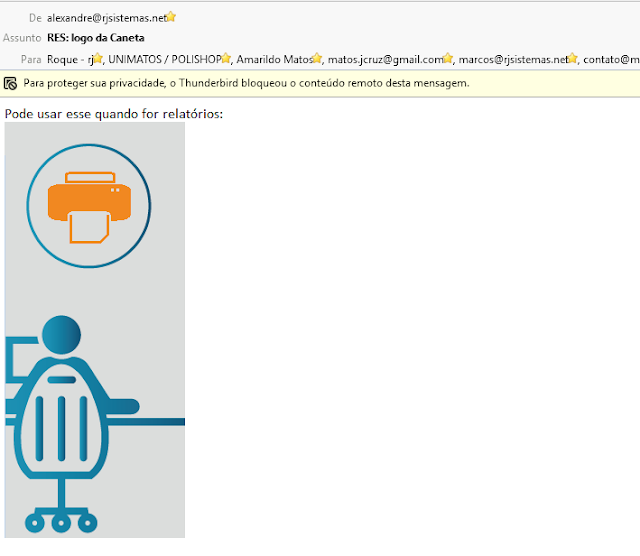
Task: Click the Thunderbird privacy notice text
Action: click(246, 83)
